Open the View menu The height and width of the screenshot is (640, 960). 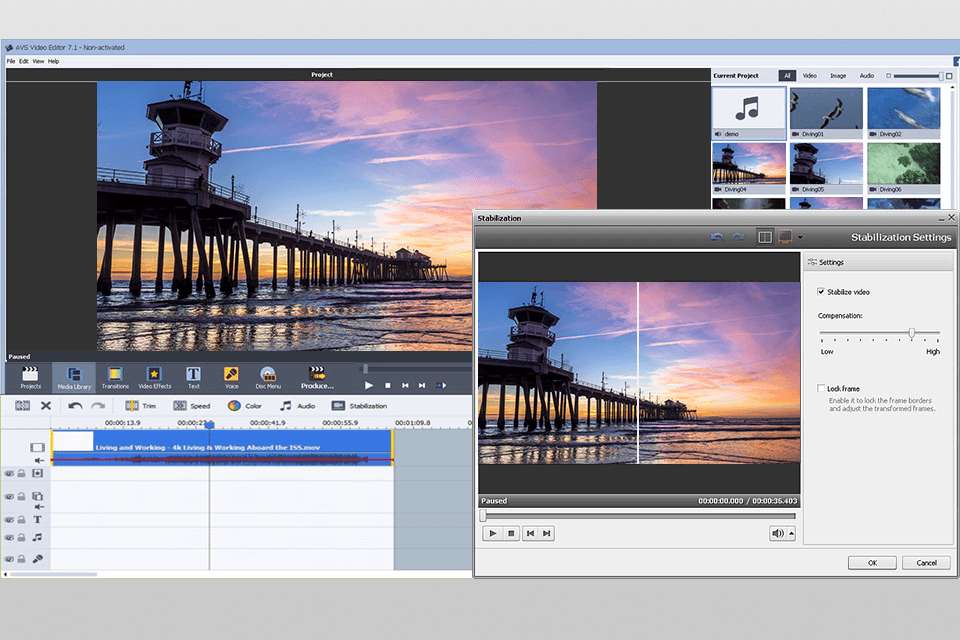click(x=38, y=61)
